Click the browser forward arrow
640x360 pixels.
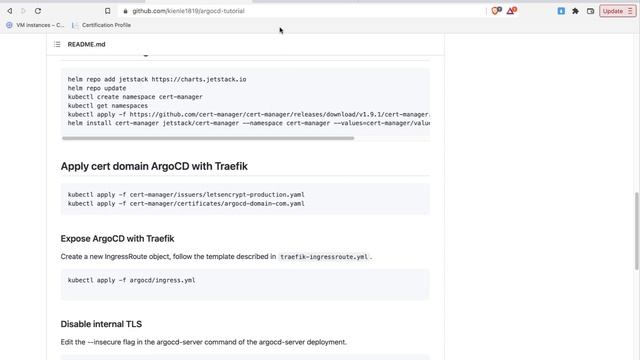click(23, 11)
